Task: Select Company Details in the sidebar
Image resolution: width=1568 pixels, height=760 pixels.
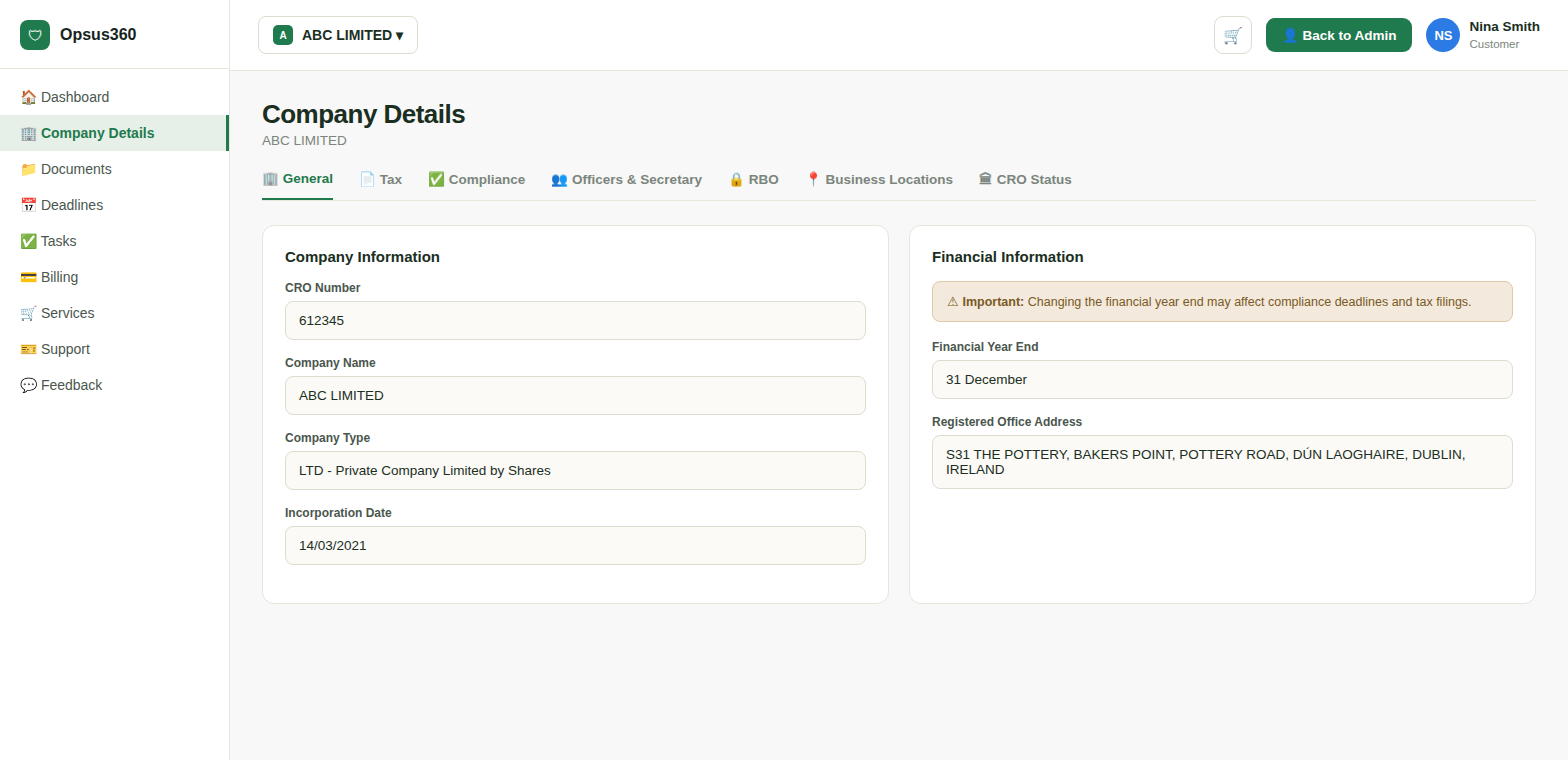Action: coord(114,133)
